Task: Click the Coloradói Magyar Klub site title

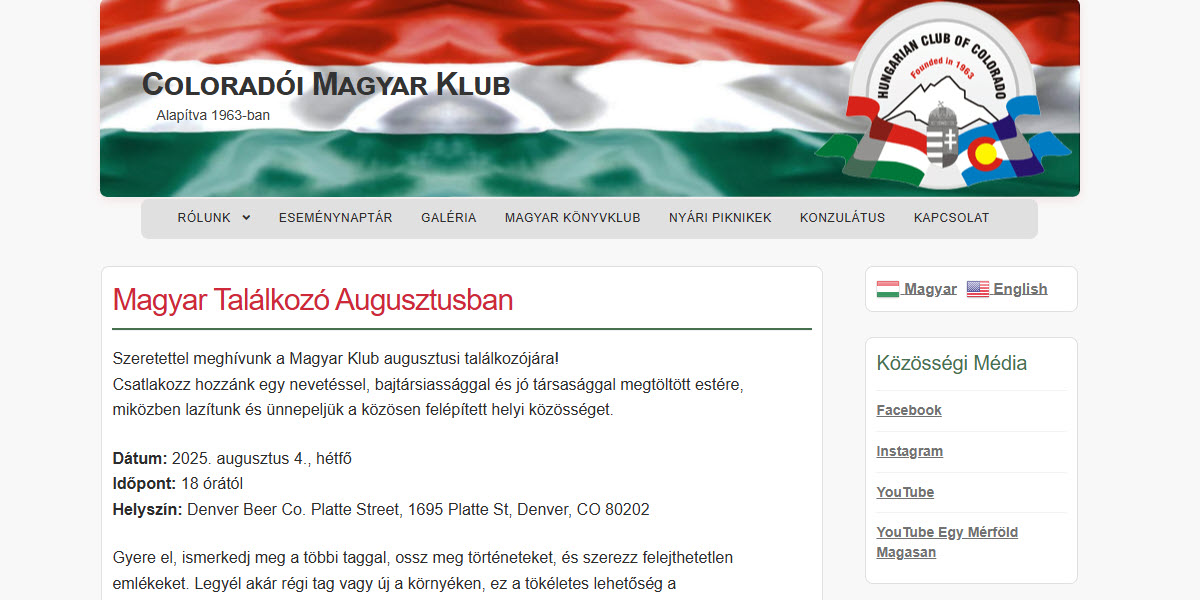Action: 325,85
